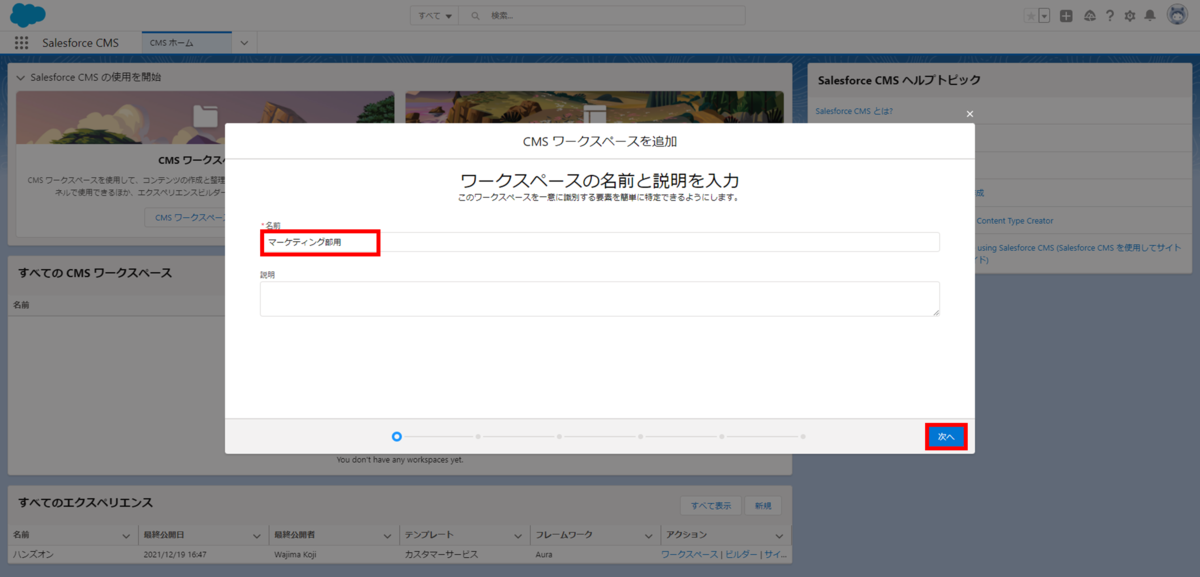This screenshot has width=1200, height=577.
Task: Open the テンプレート column menu chevron
Action: [x=518, y=535]
